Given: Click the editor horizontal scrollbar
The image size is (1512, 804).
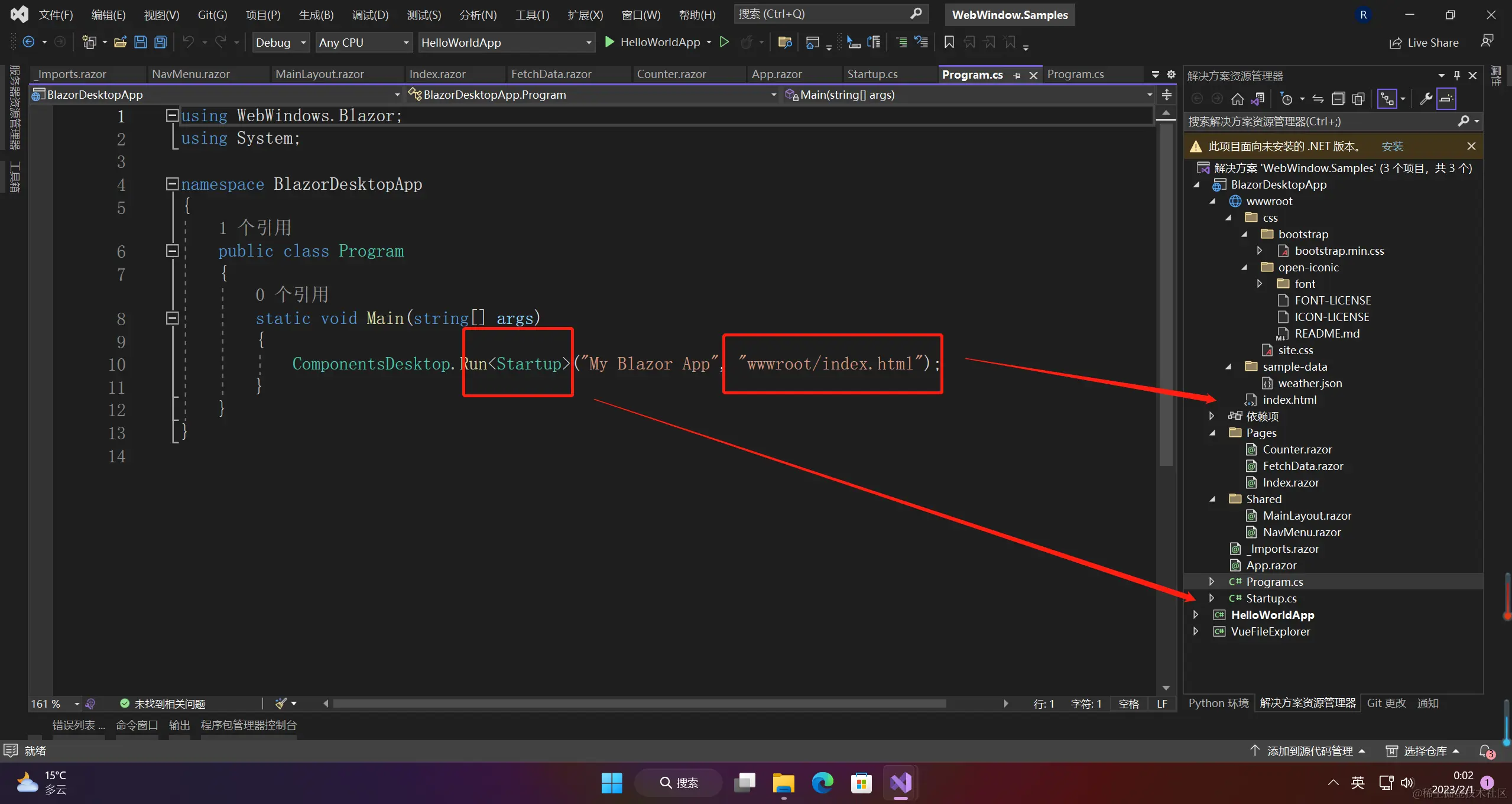Looking at the screenshot, I should click(638, 703).
